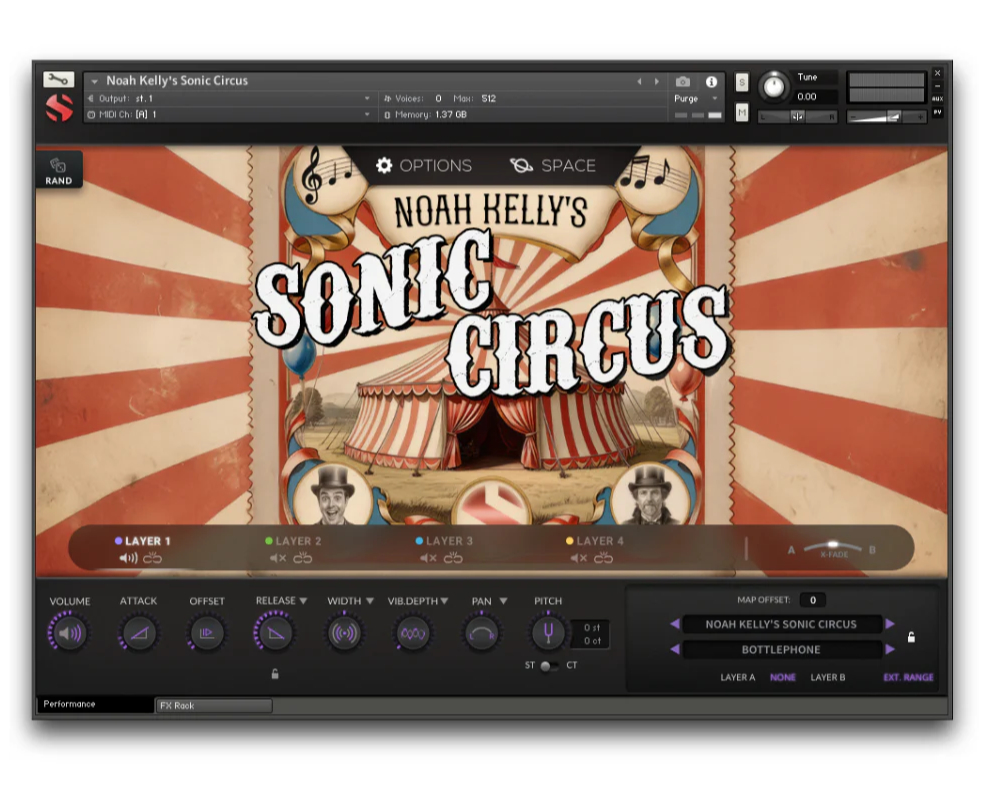Screen dimensions: 988x795
Task: Click the lock icon below Release knob
Action: tap(275, 674)
